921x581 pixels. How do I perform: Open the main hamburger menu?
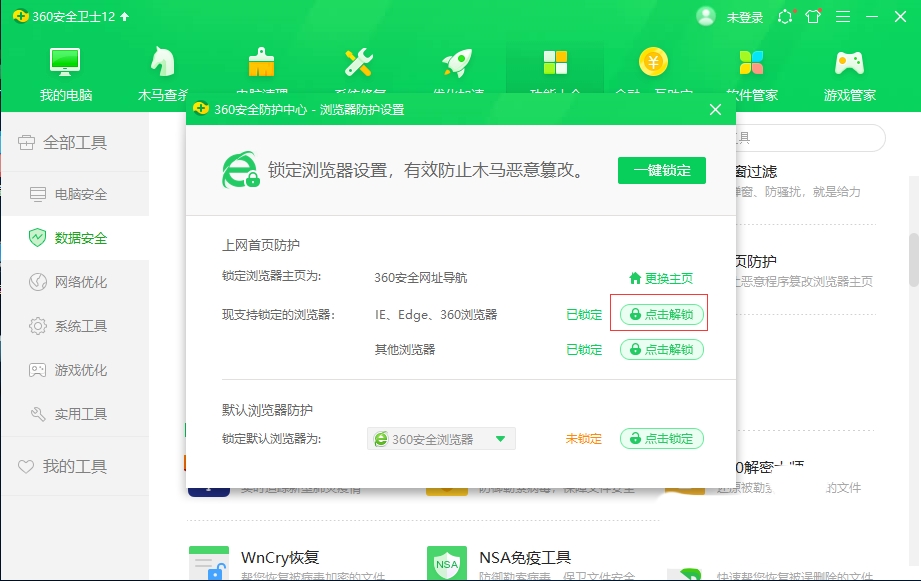pos(843,16)
